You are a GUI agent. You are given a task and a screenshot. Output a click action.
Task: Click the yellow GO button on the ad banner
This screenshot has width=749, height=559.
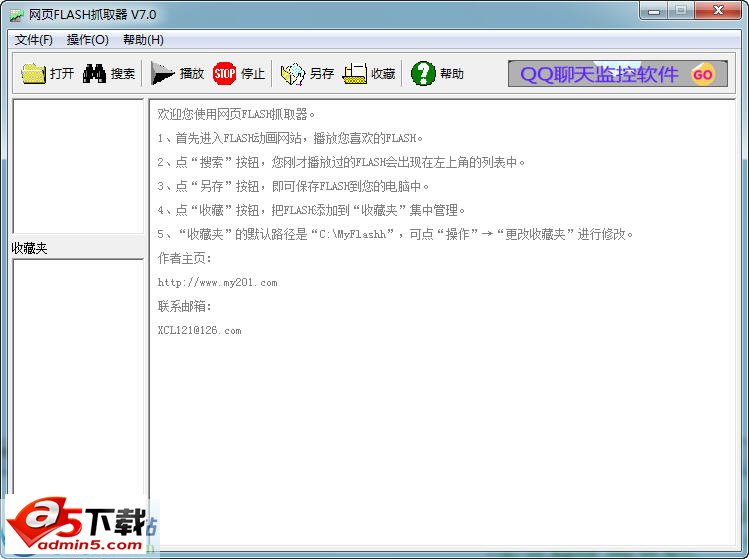point(702,74)
